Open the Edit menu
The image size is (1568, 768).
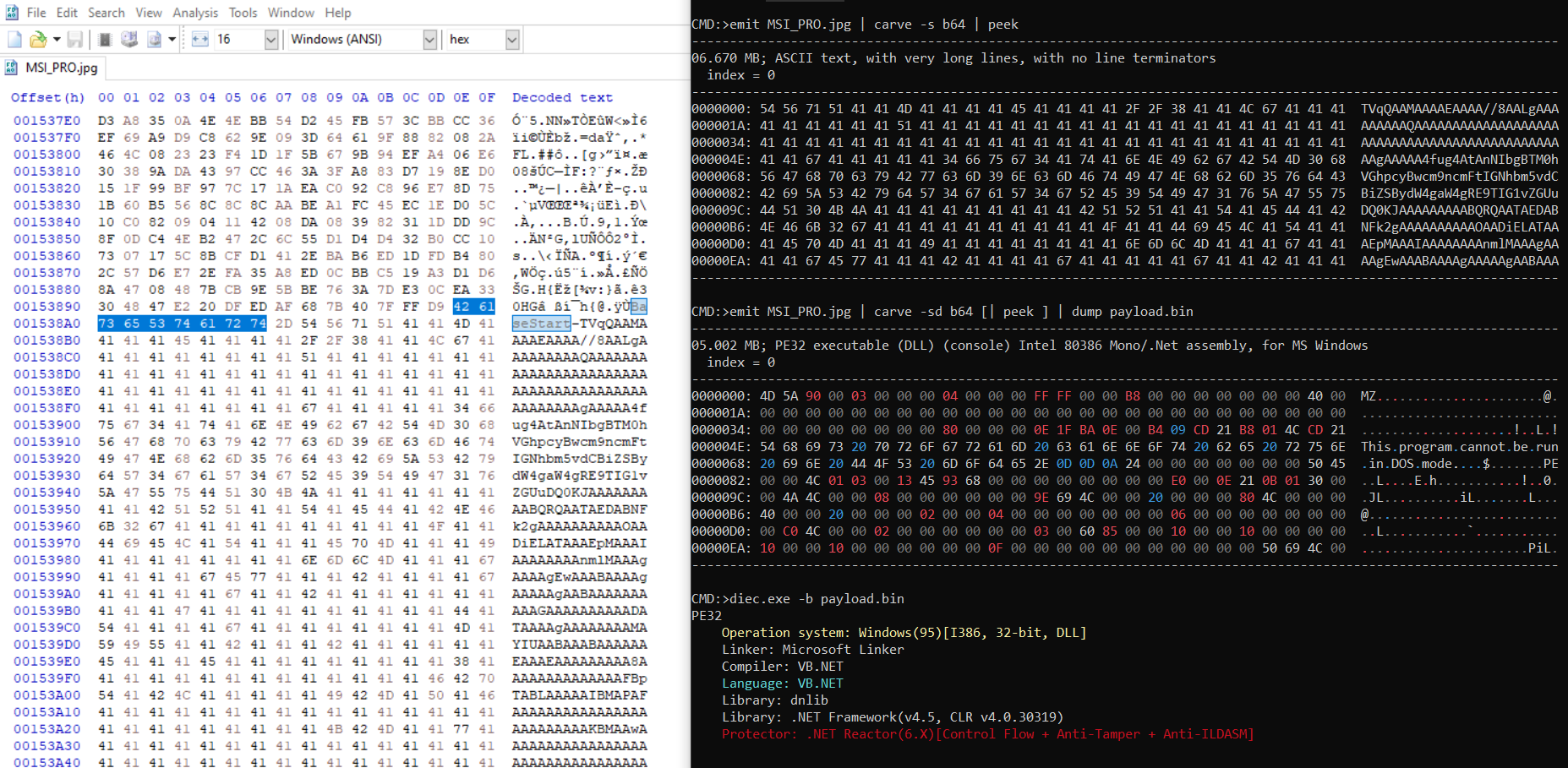click(67, 13)
